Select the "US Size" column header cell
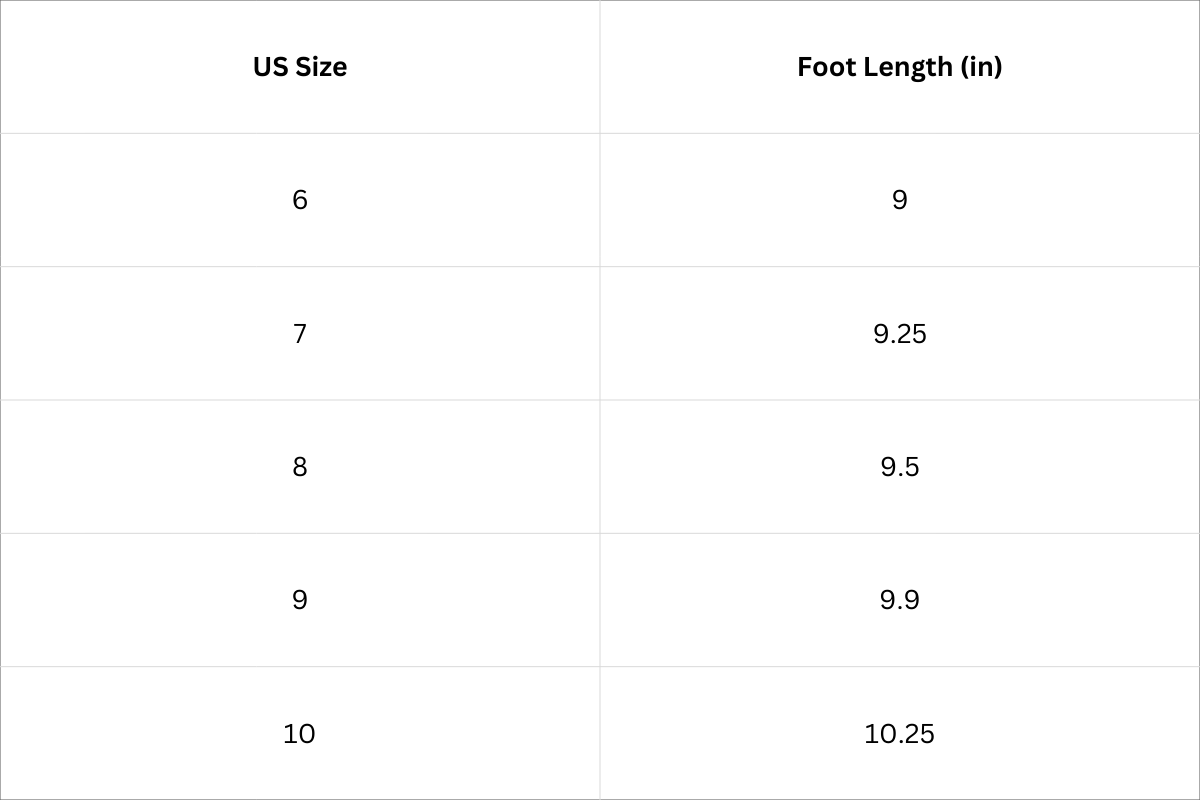The height and width of the screenshot is (800, 1200). tap(300, 67)
